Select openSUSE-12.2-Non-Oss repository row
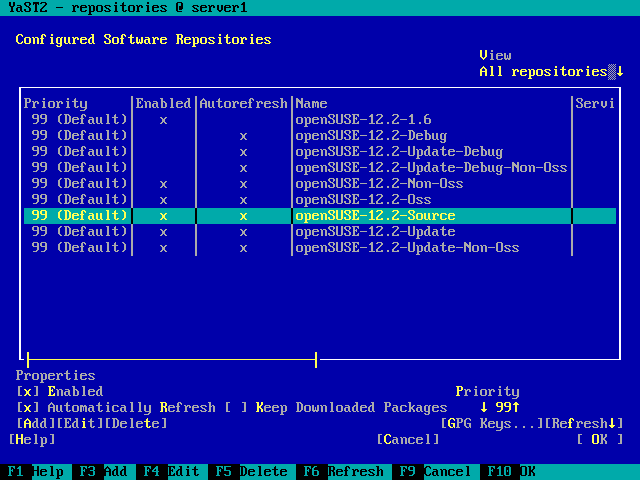 [320, 184]
